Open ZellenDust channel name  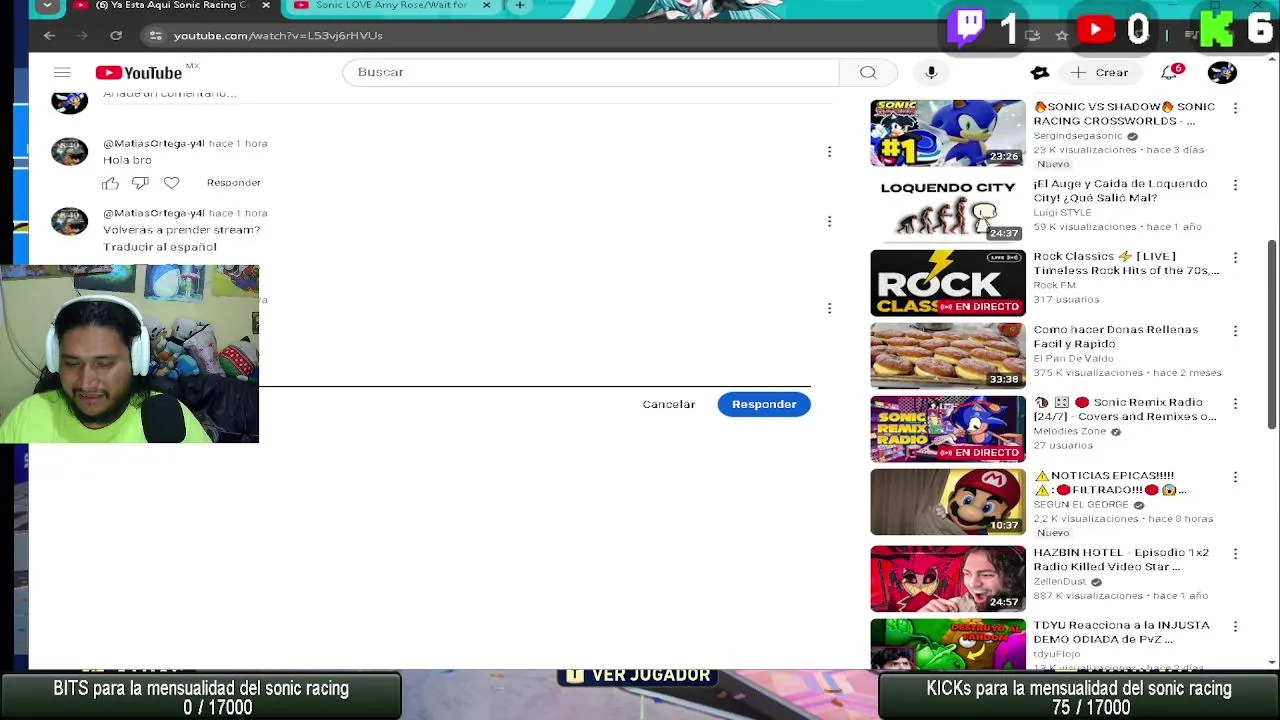pos(1059,581)
